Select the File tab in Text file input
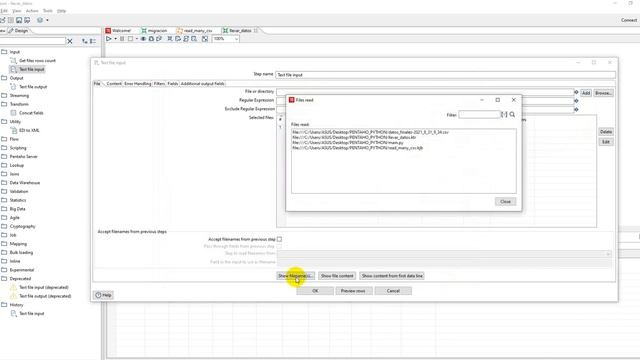This screenshot has height=360, width=640. click(x=97, y=84)
